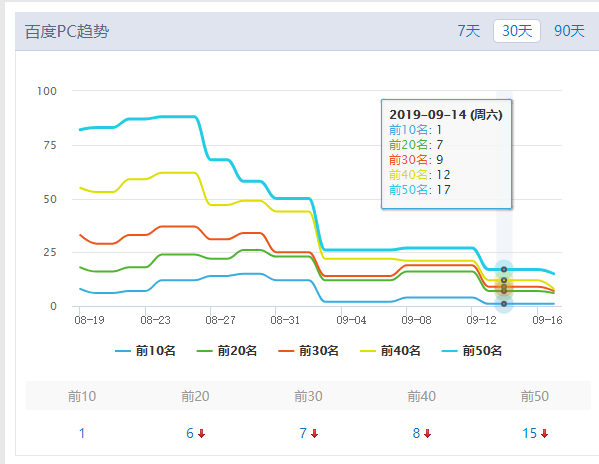Open the 前20 keyword count 6
The height and width of the screenshot is (464, 599).
click(x=190, y=433)
